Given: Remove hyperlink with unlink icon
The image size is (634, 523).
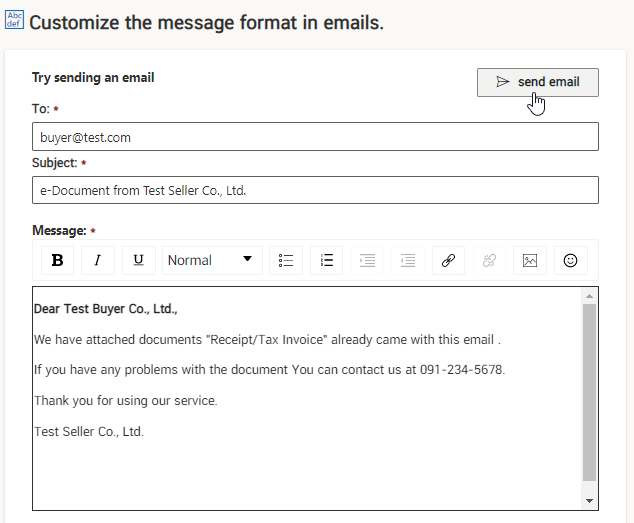Looking at the screenshot, I should [489, 260].
